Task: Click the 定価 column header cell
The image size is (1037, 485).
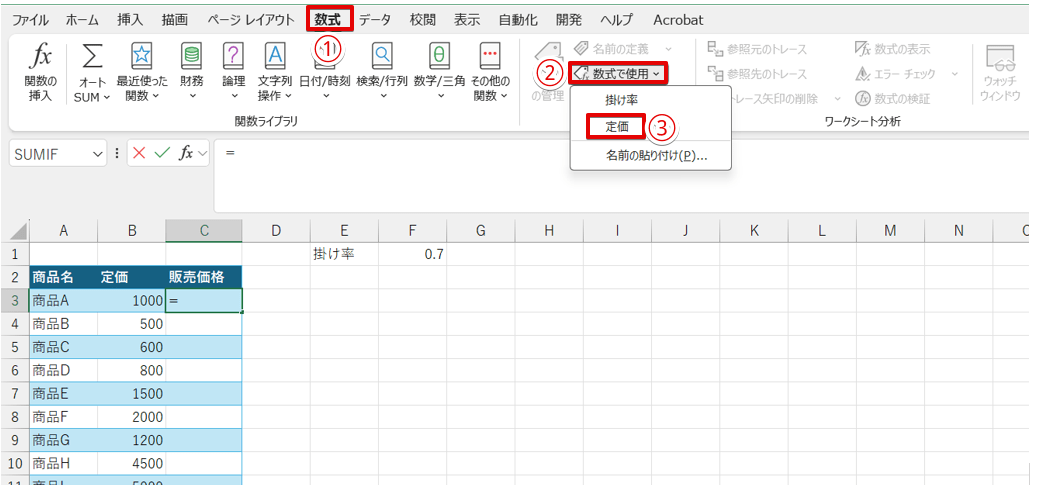Action: [x=132, y=277]
